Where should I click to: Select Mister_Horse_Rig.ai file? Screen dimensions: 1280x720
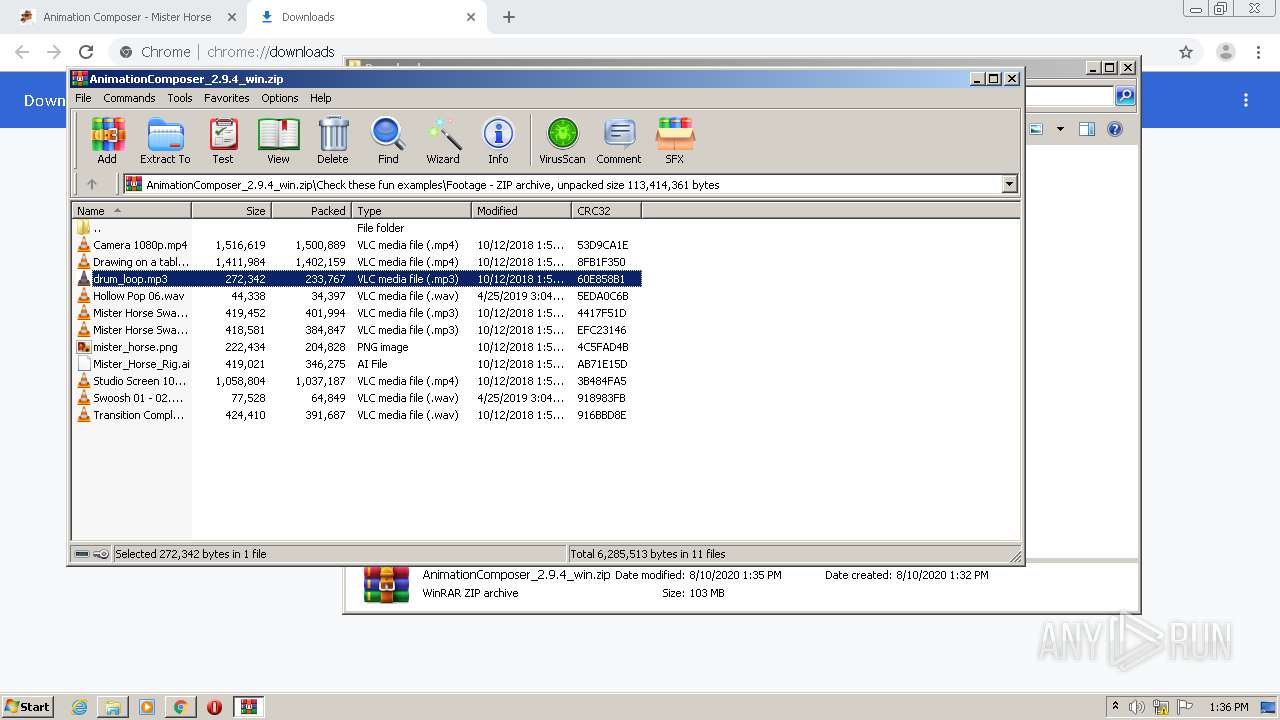click(x=357, y=364)
